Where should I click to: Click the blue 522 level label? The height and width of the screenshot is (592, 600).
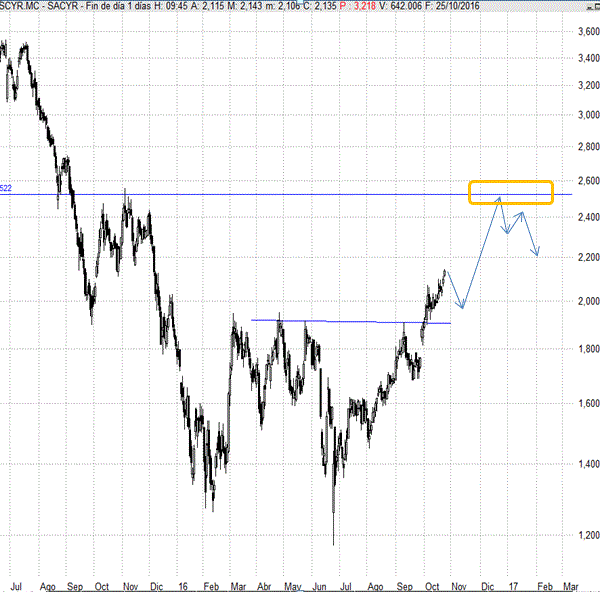[x=6, y=188]
